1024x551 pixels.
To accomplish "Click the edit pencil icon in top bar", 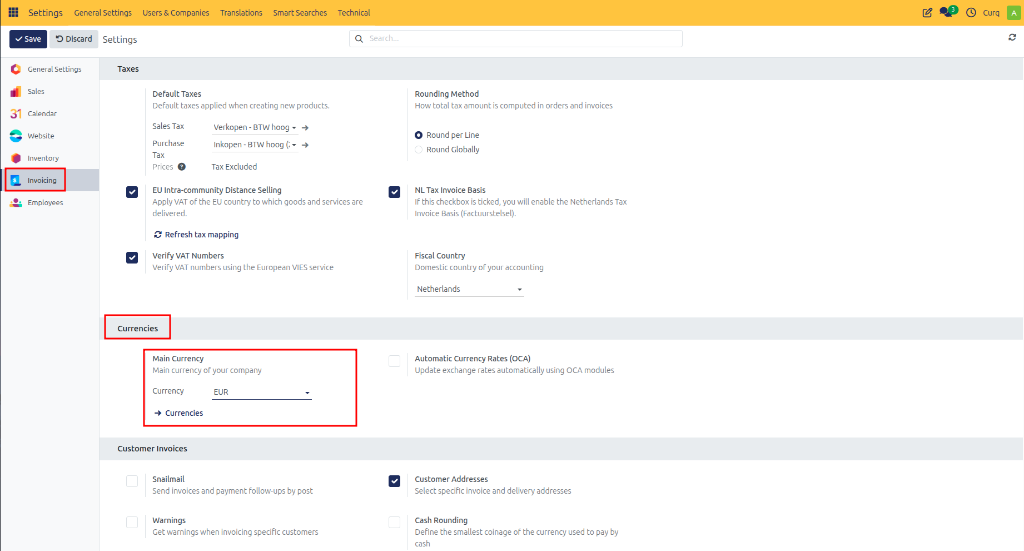I will (927, 12).
